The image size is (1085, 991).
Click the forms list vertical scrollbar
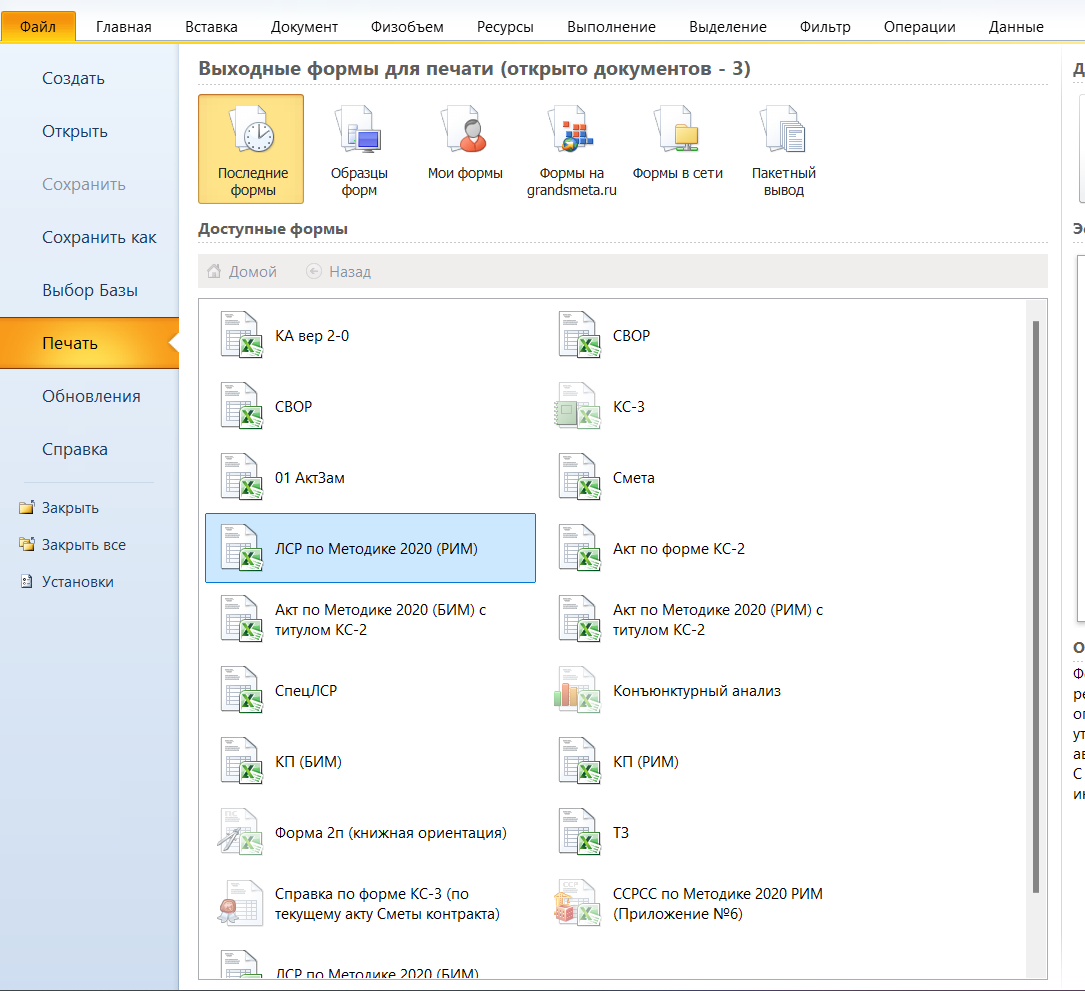pyautogui.click(x=1035, y=600)
